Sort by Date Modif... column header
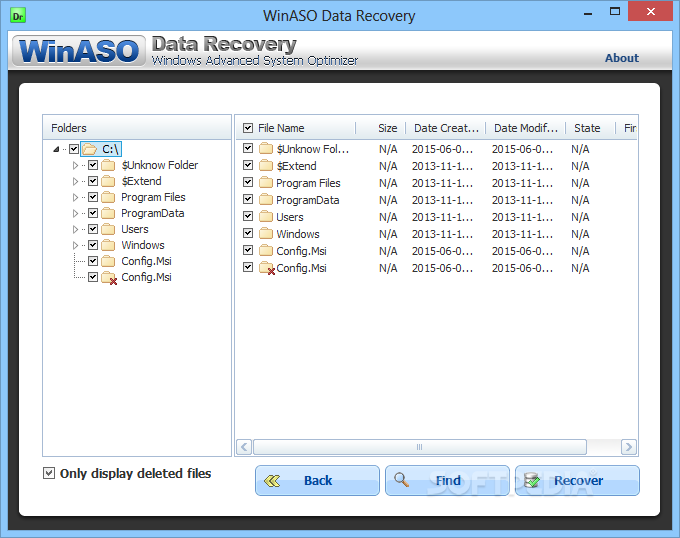This screenshot has height=538, width=680. (x=526, y=128)
